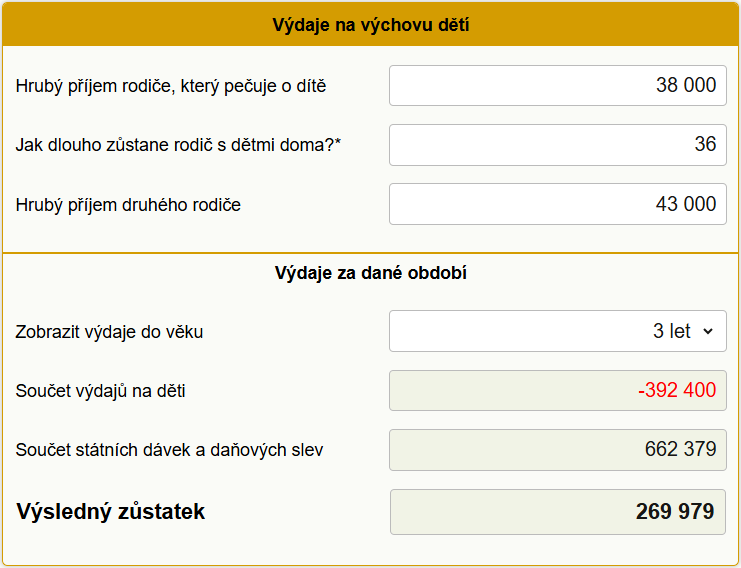Click the red -392 400 expenses total field
Screen dimensions: 741x568
pyautogui.click(x=557, y=390)
